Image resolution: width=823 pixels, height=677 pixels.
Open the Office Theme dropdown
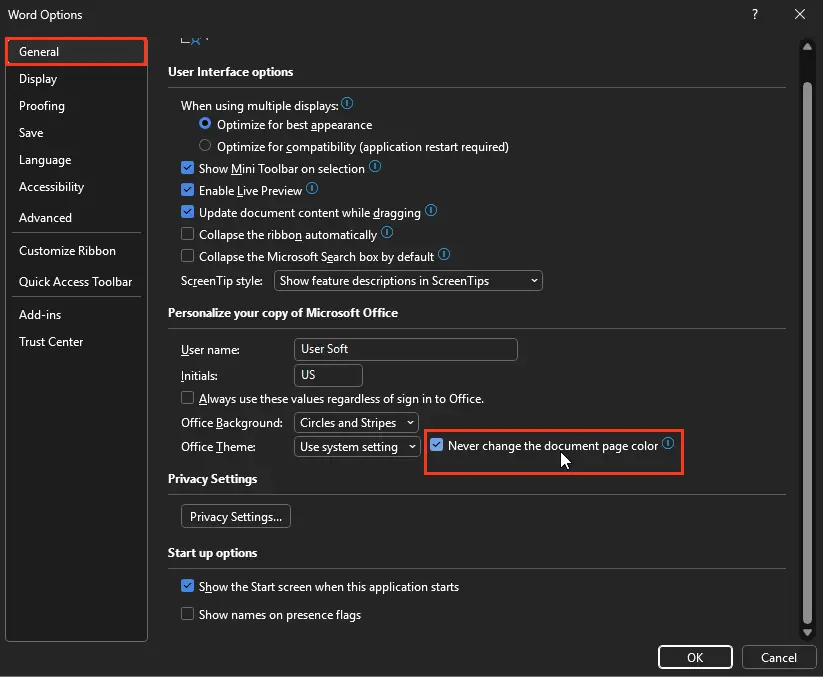356,447
